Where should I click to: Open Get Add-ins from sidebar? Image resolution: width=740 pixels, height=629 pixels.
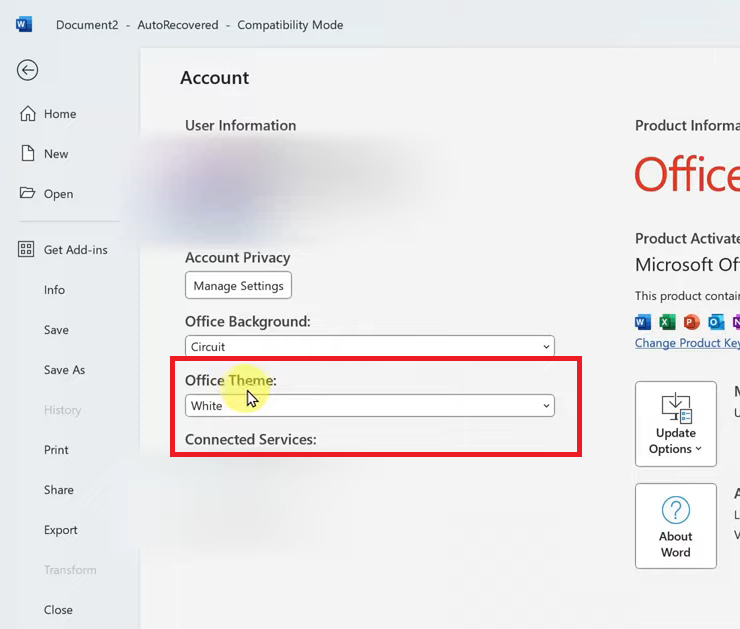click(76, 250)
